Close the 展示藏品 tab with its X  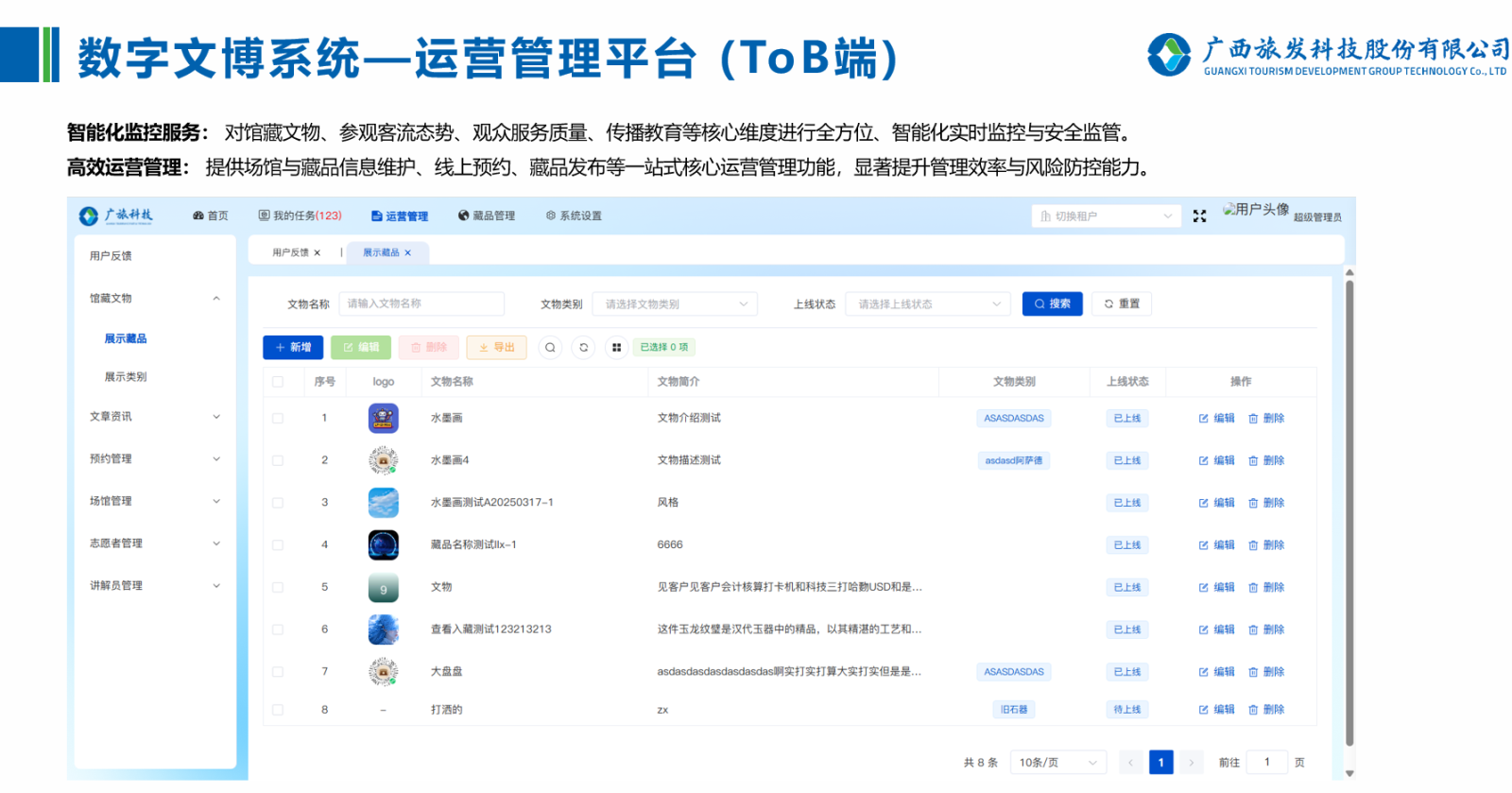click(x=408, y=253)
